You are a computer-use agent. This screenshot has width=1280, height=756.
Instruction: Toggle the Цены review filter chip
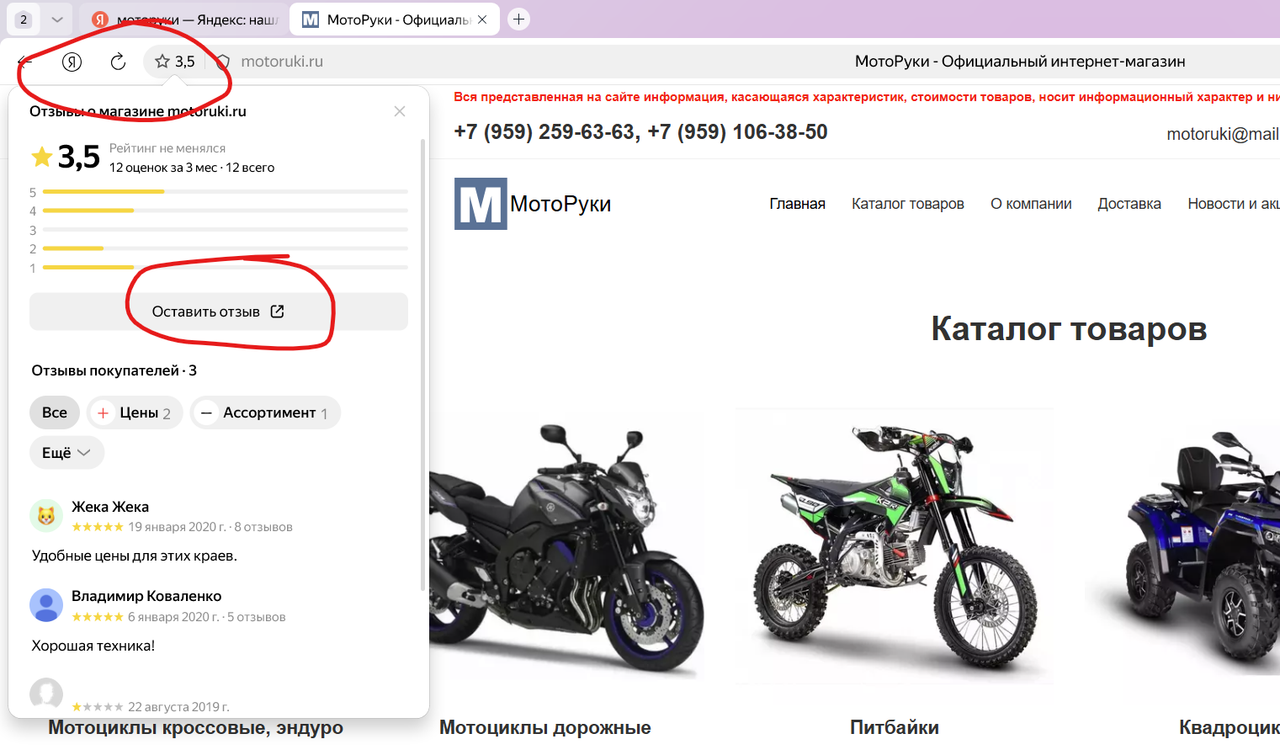coord(134,412)
